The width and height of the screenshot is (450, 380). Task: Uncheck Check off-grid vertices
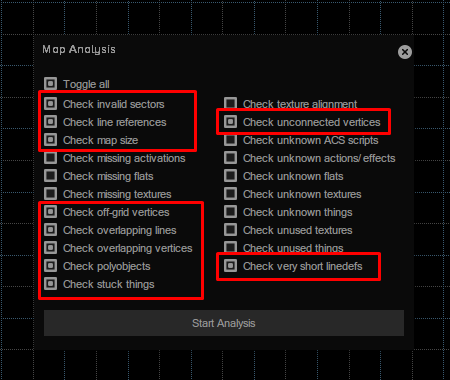pyautogui.click(x=51, y=212)
